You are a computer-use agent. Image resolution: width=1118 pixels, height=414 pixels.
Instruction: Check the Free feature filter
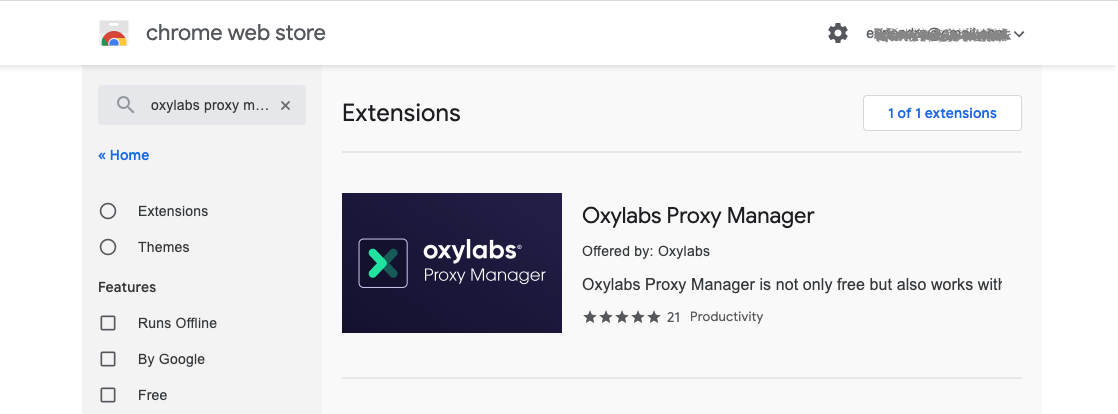108,395
